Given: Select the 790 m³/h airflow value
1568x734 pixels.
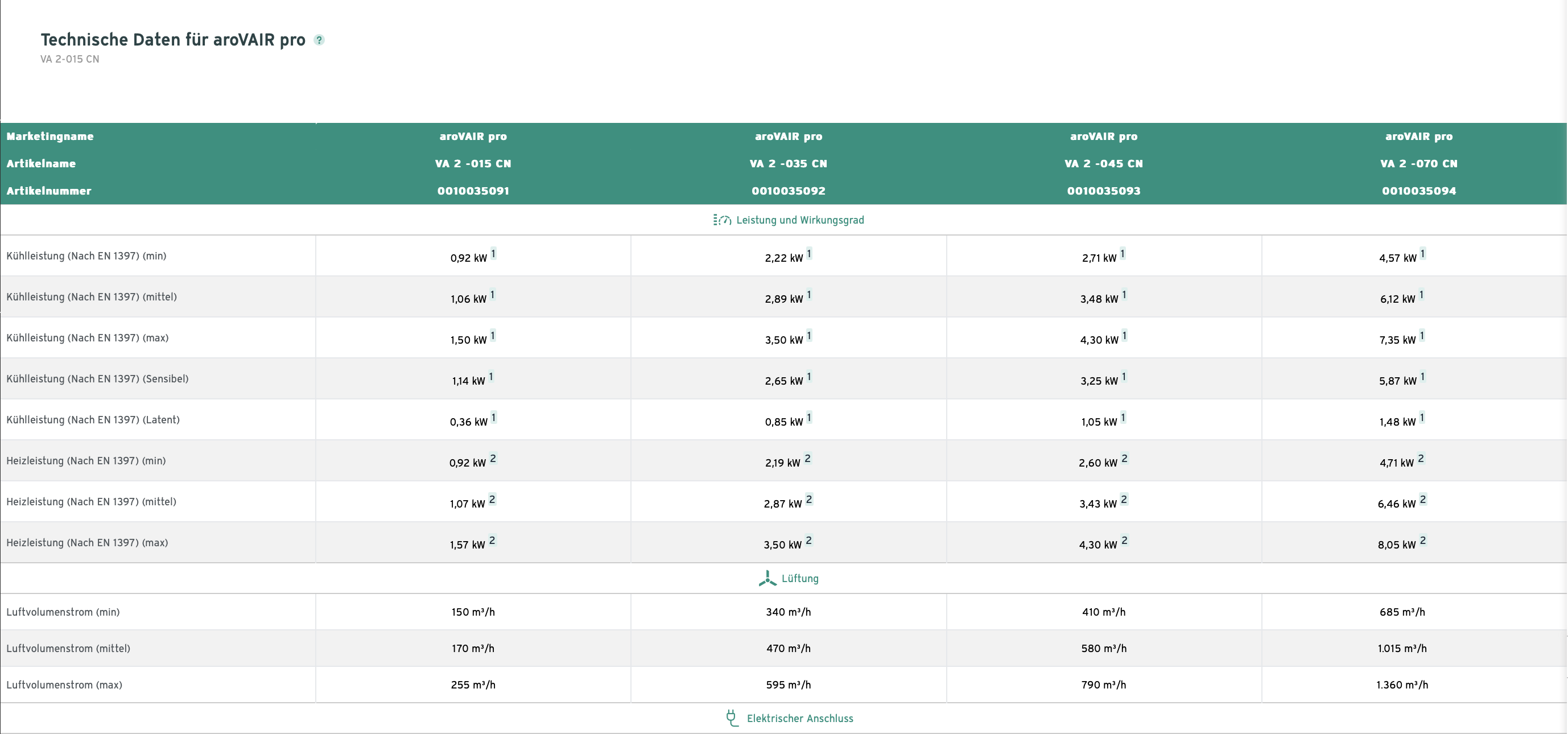Looking at the screenshot, I should coord(1104,685).
